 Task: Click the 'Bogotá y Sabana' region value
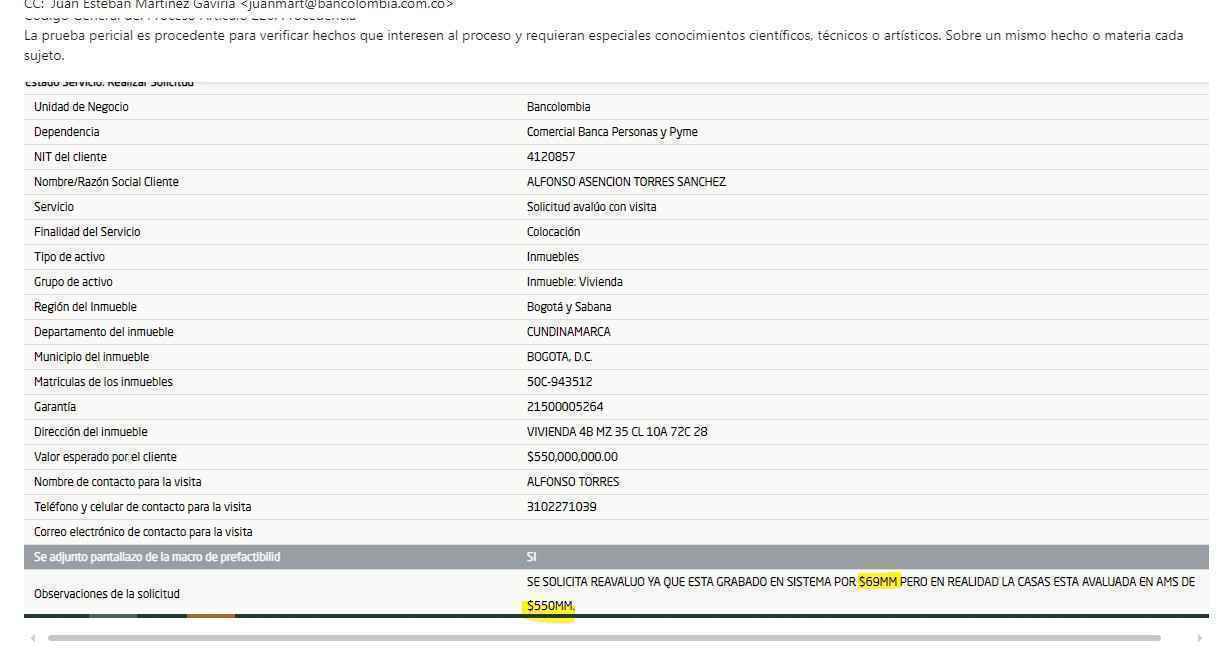(569, 307)
